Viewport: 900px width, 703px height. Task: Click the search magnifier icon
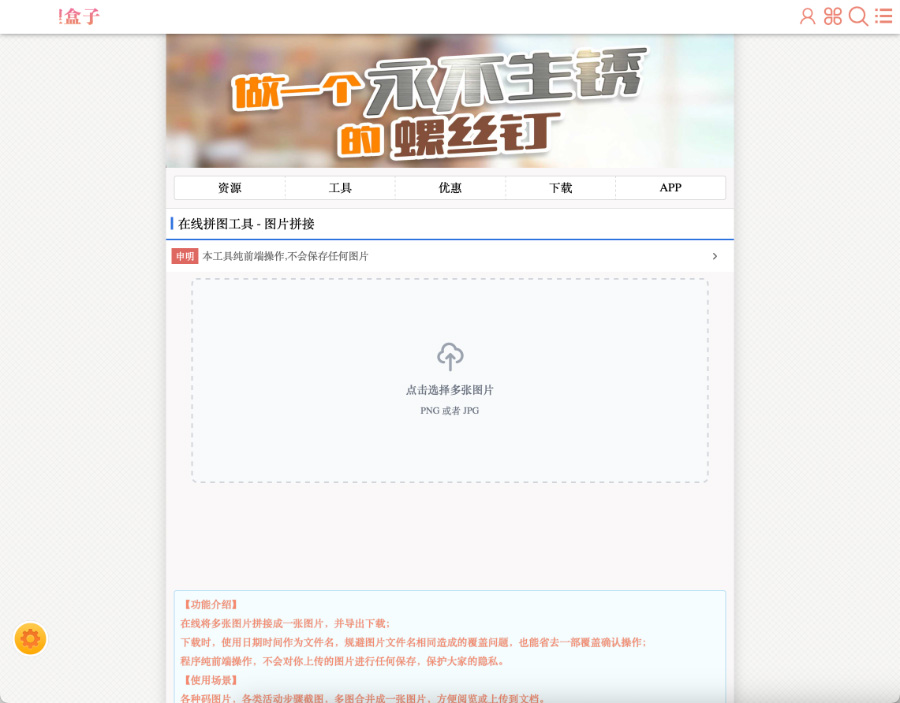point(858,16)
